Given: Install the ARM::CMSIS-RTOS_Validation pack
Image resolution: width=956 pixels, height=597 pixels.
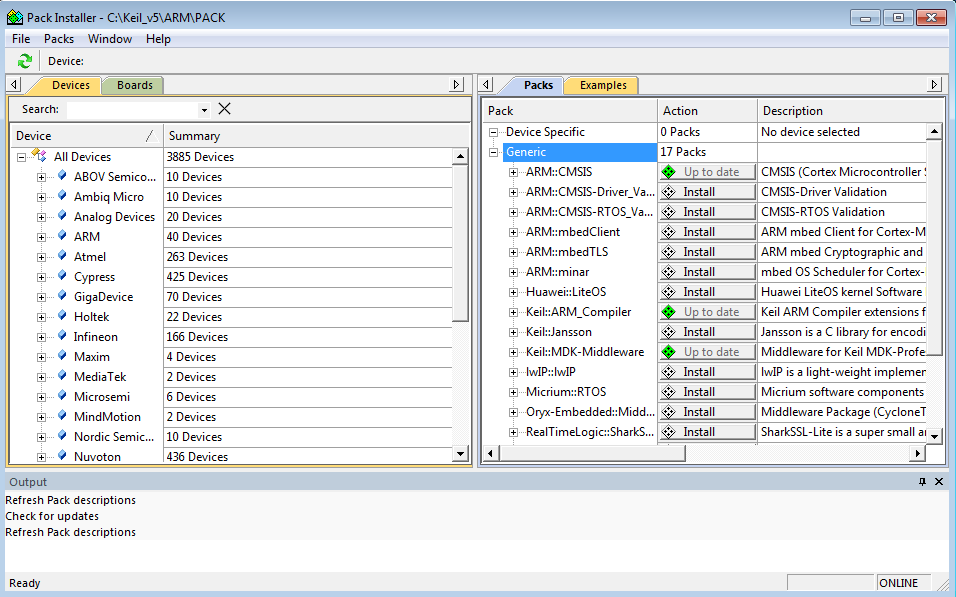Looking at the screenshot, I should click(x=707, y=212).
